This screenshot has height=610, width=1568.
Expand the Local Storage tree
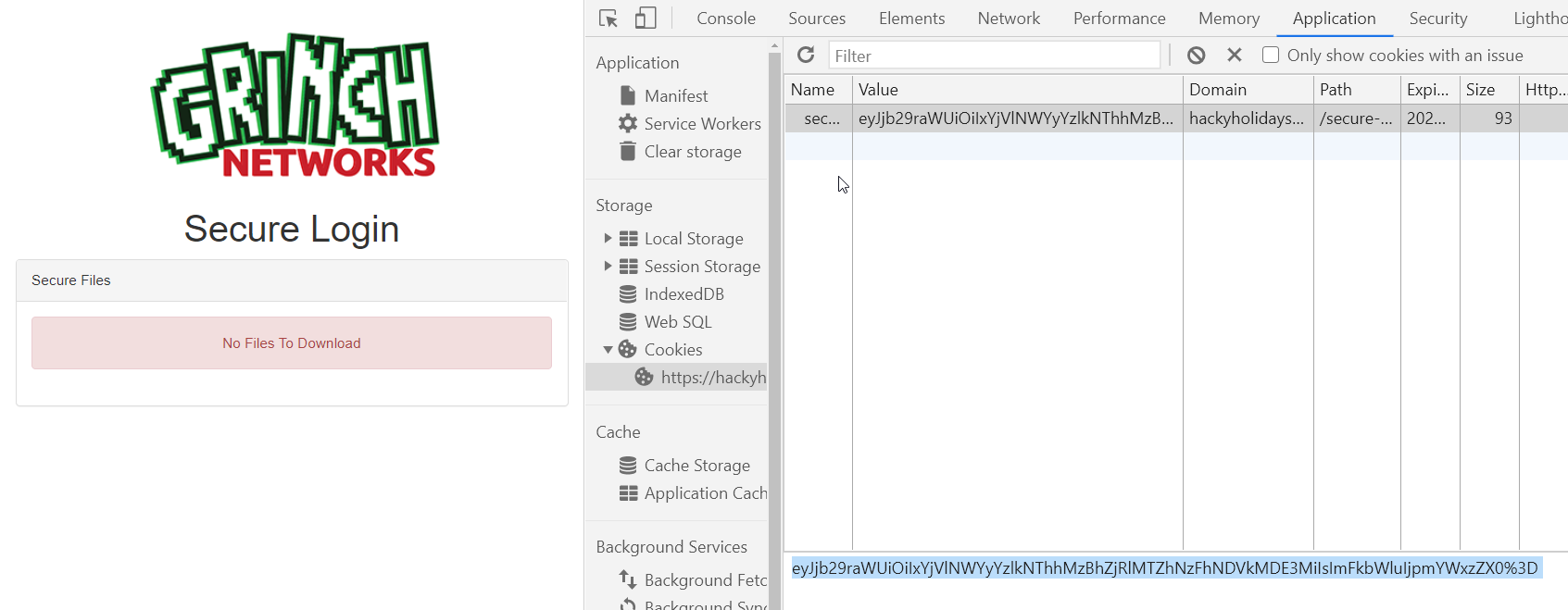(608, 239)
